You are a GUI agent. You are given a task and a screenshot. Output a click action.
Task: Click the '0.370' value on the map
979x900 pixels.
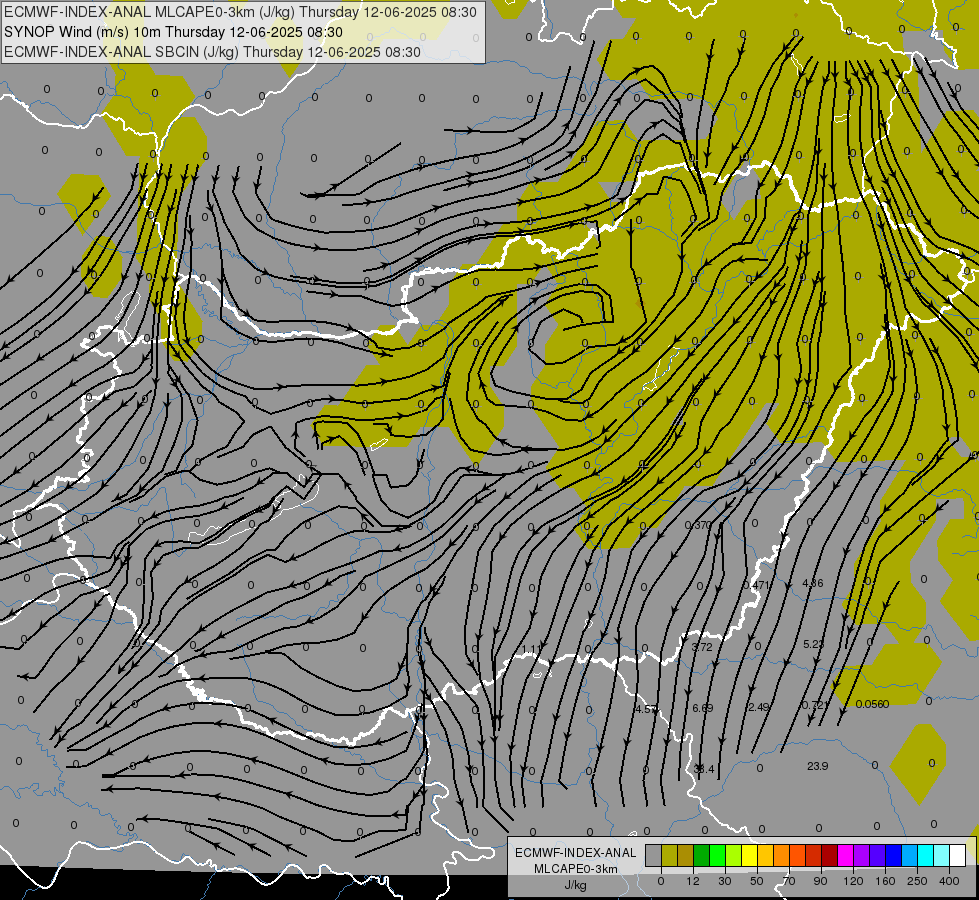point(698,525)
